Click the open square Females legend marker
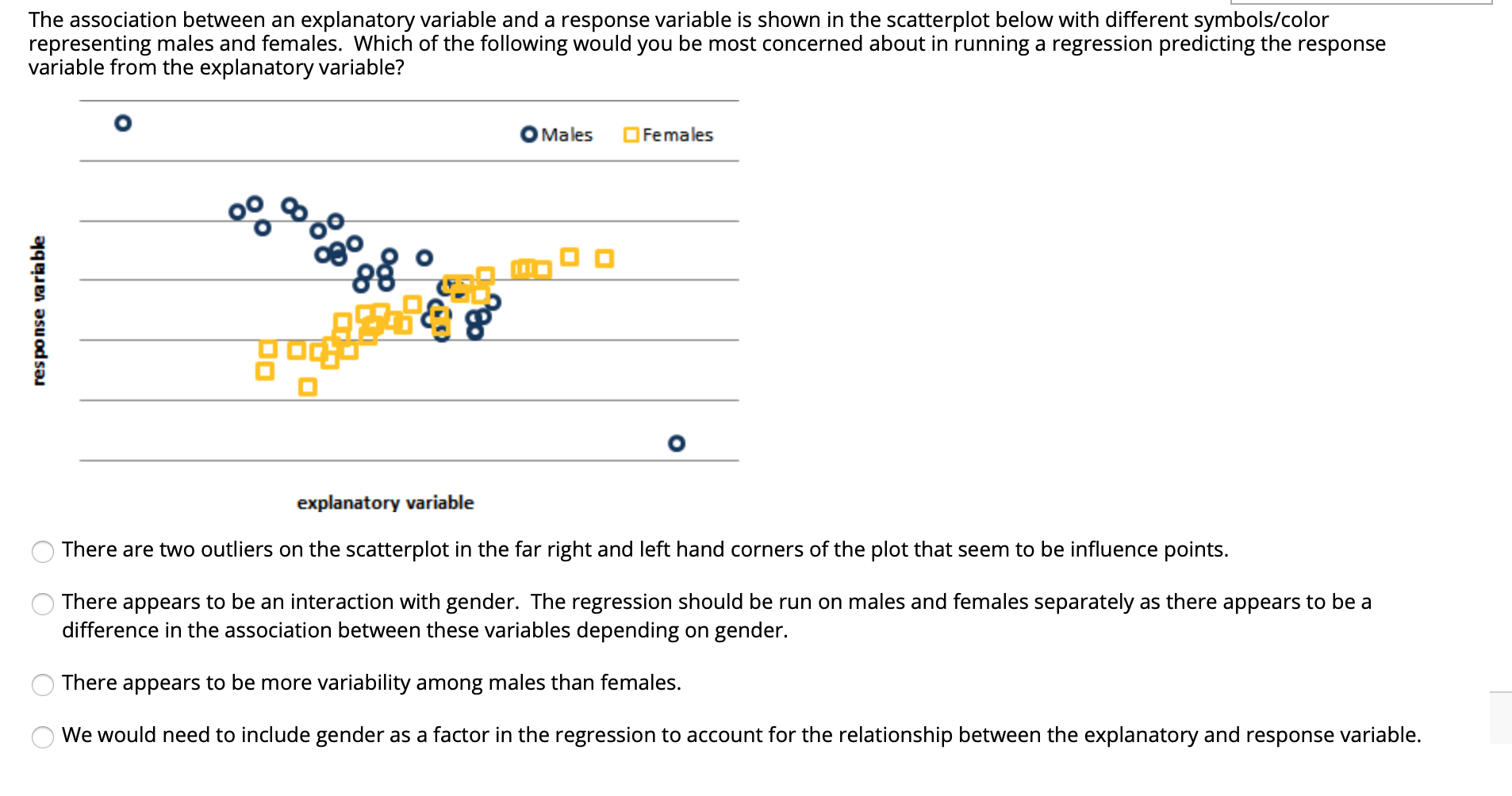 [631, 133]
